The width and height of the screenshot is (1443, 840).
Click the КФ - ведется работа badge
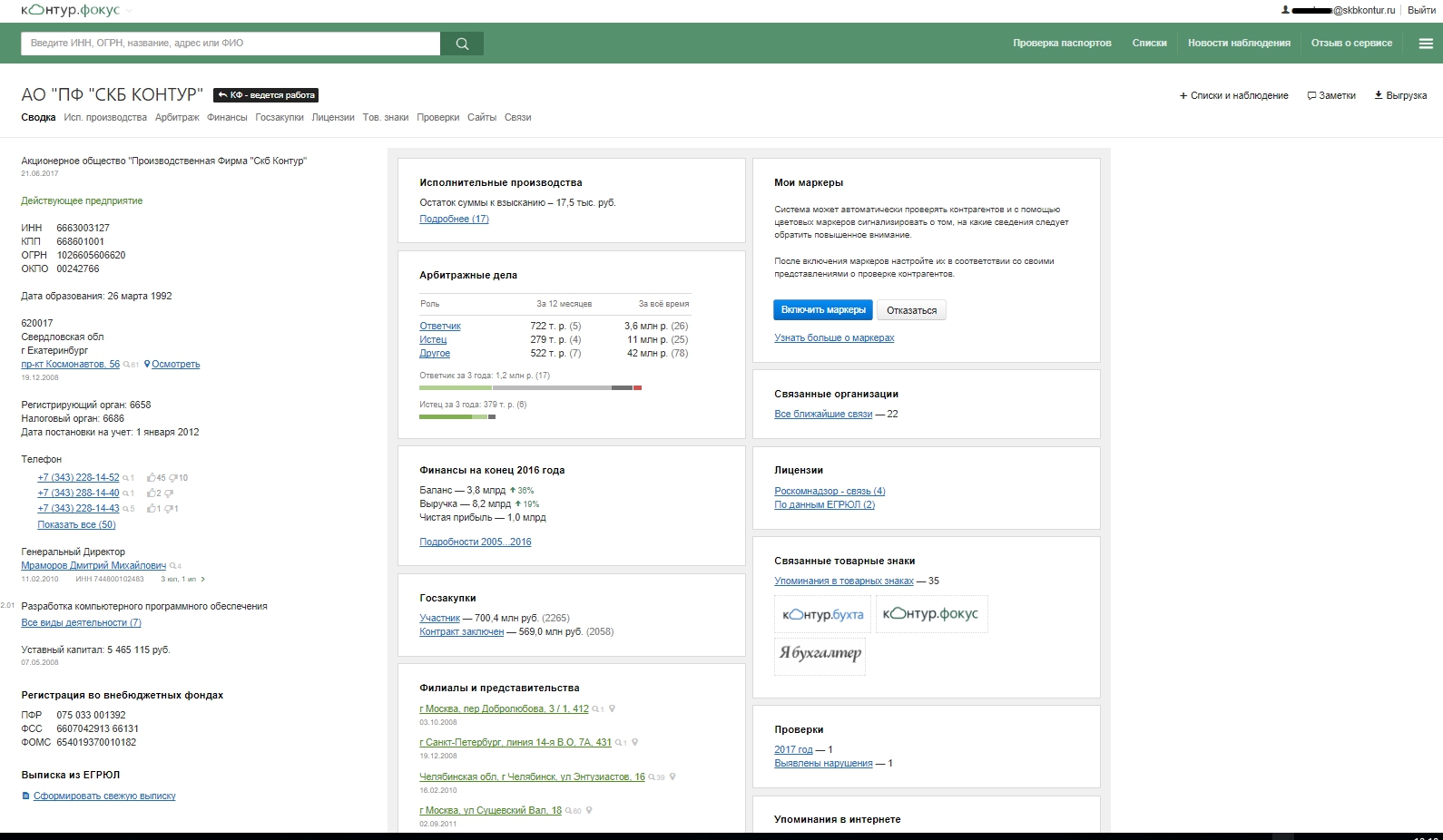pyautogui.click(x=266, y=95)
